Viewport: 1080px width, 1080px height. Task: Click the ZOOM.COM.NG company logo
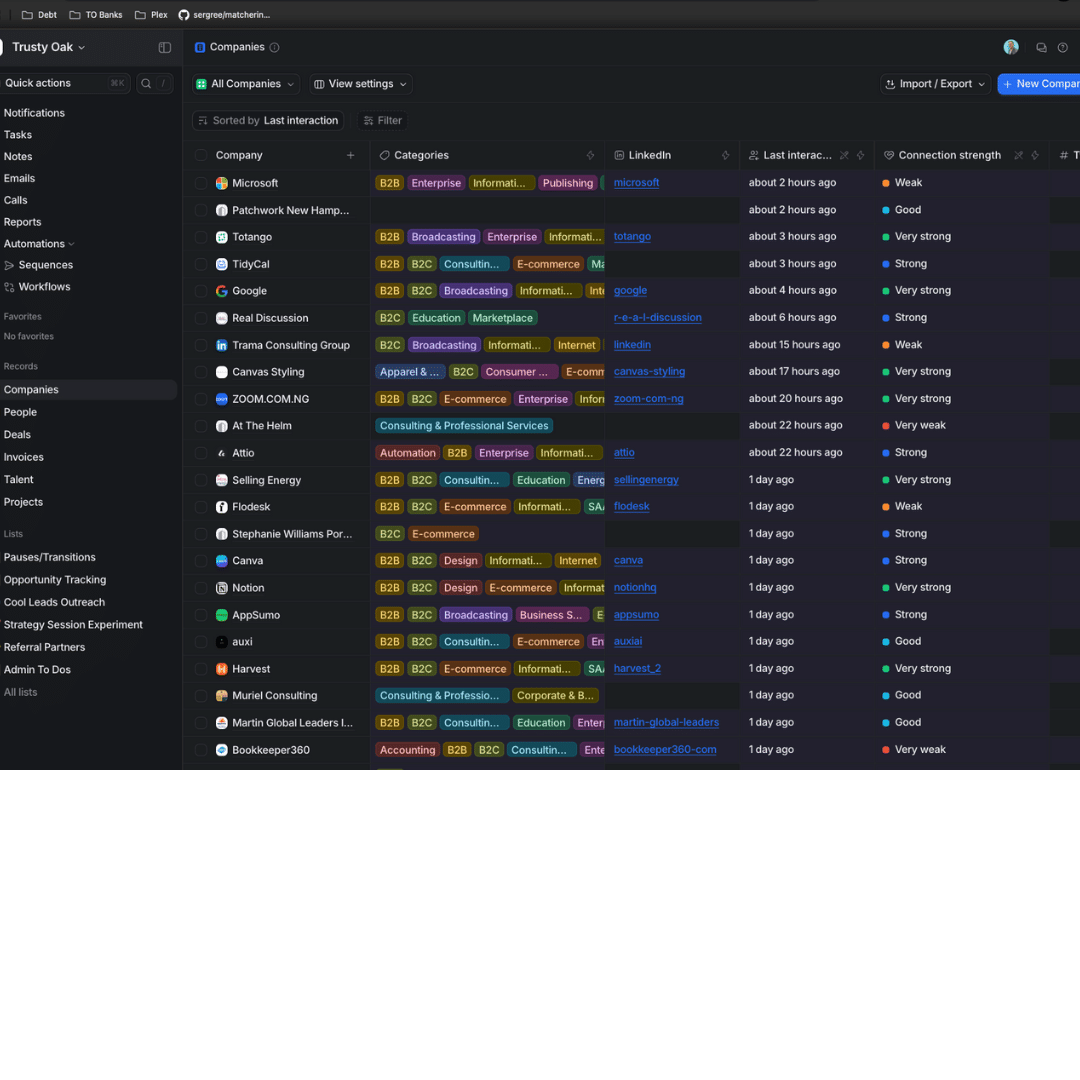point(222,399)
